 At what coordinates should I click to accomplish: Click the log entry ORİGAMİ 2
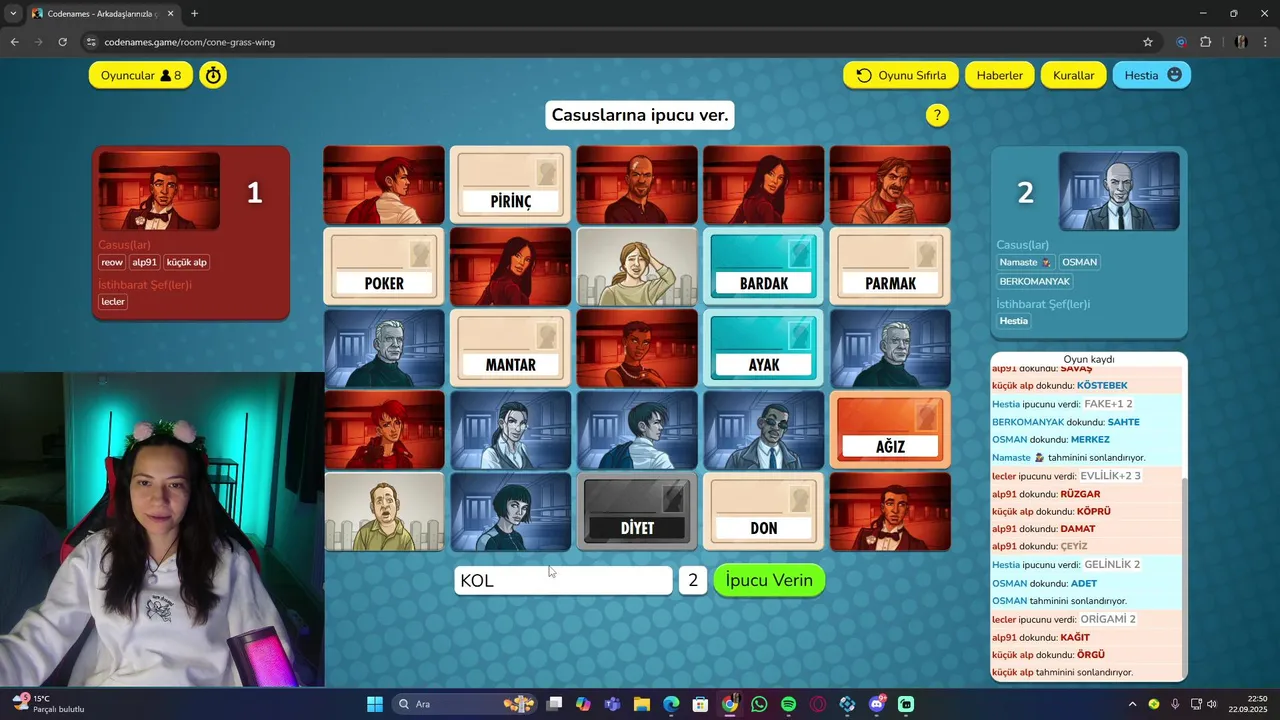[x=1108, y=619]
